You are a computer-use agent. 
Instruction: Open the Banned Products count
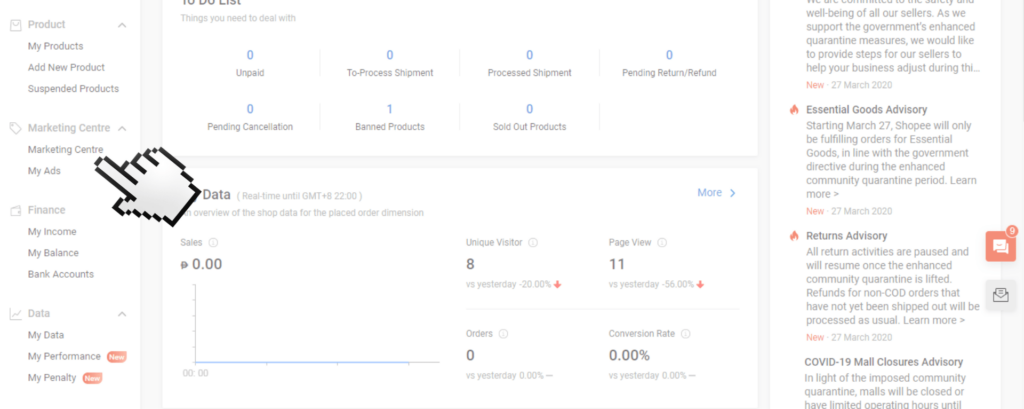(x=389, y=110)
